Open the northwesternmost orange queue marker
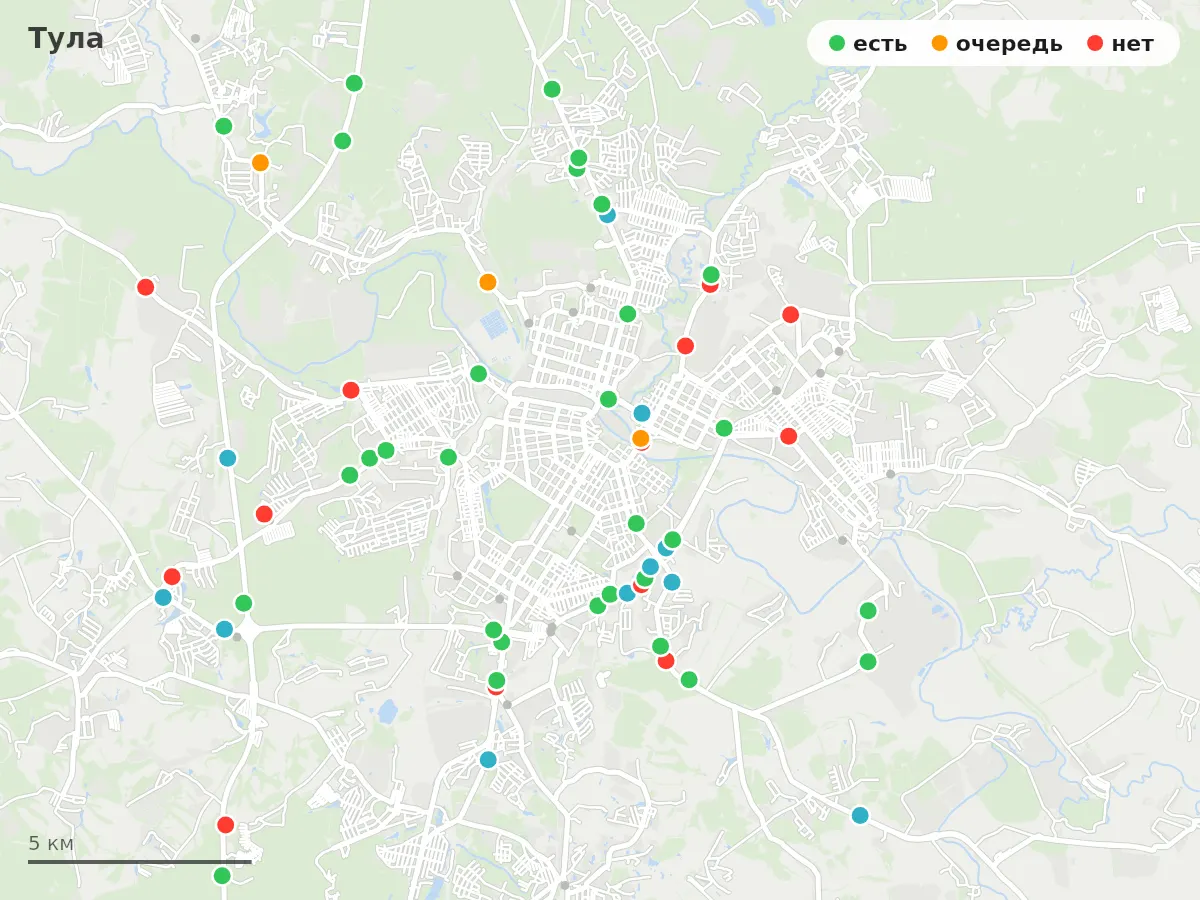This screenshot has width=1200, height=900. [260, 162]
